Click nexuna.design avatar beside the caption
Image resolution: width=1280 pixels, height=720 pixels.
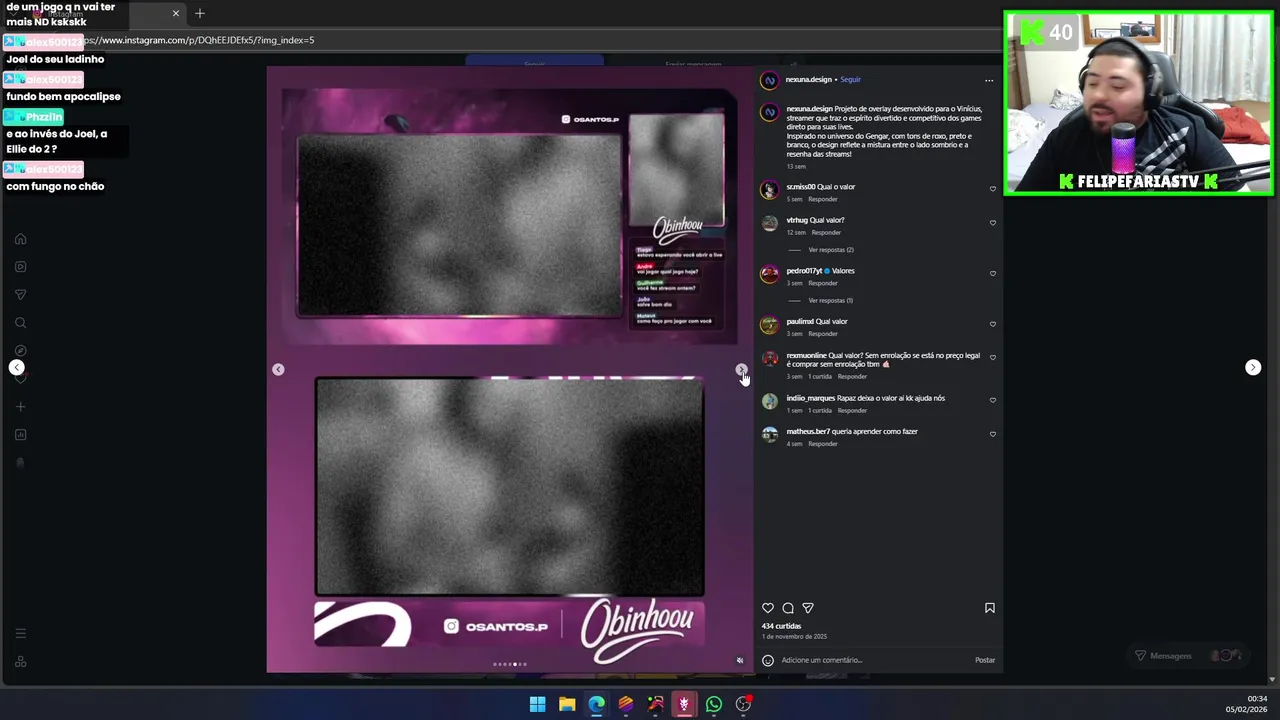769,112
